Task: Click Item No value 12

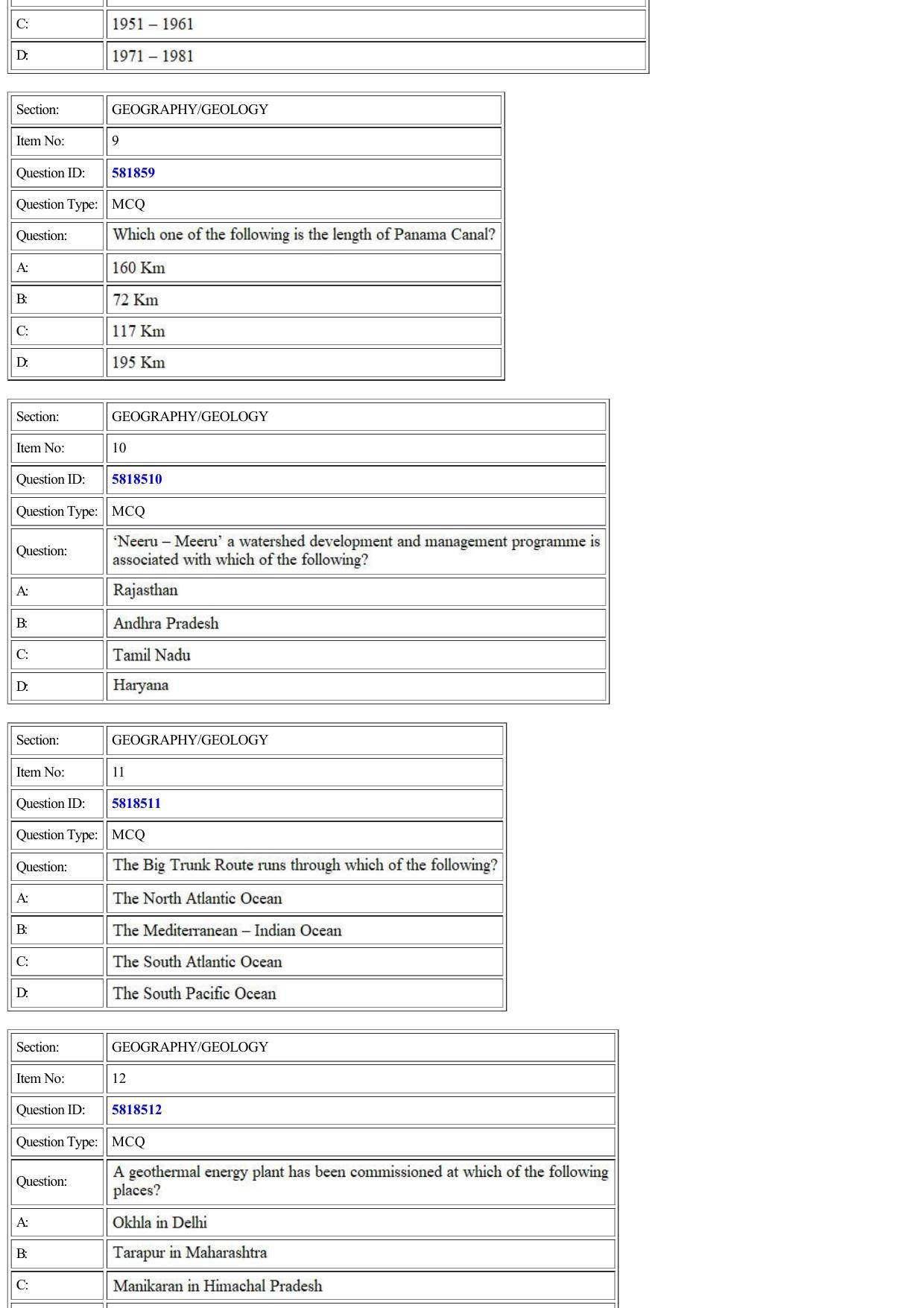Action: coord(119,1078)
